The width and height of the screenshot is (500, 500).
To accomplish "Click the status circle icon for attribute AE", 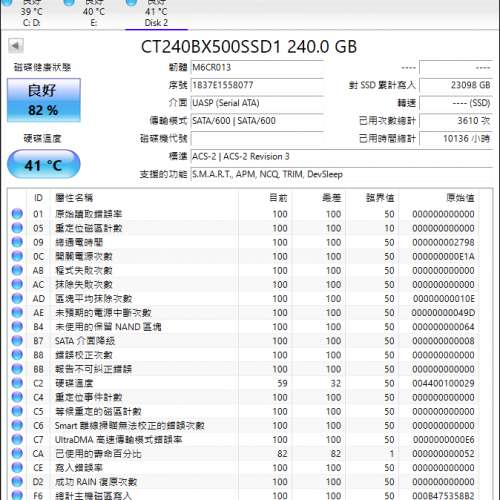I will (x=17, y=312).
